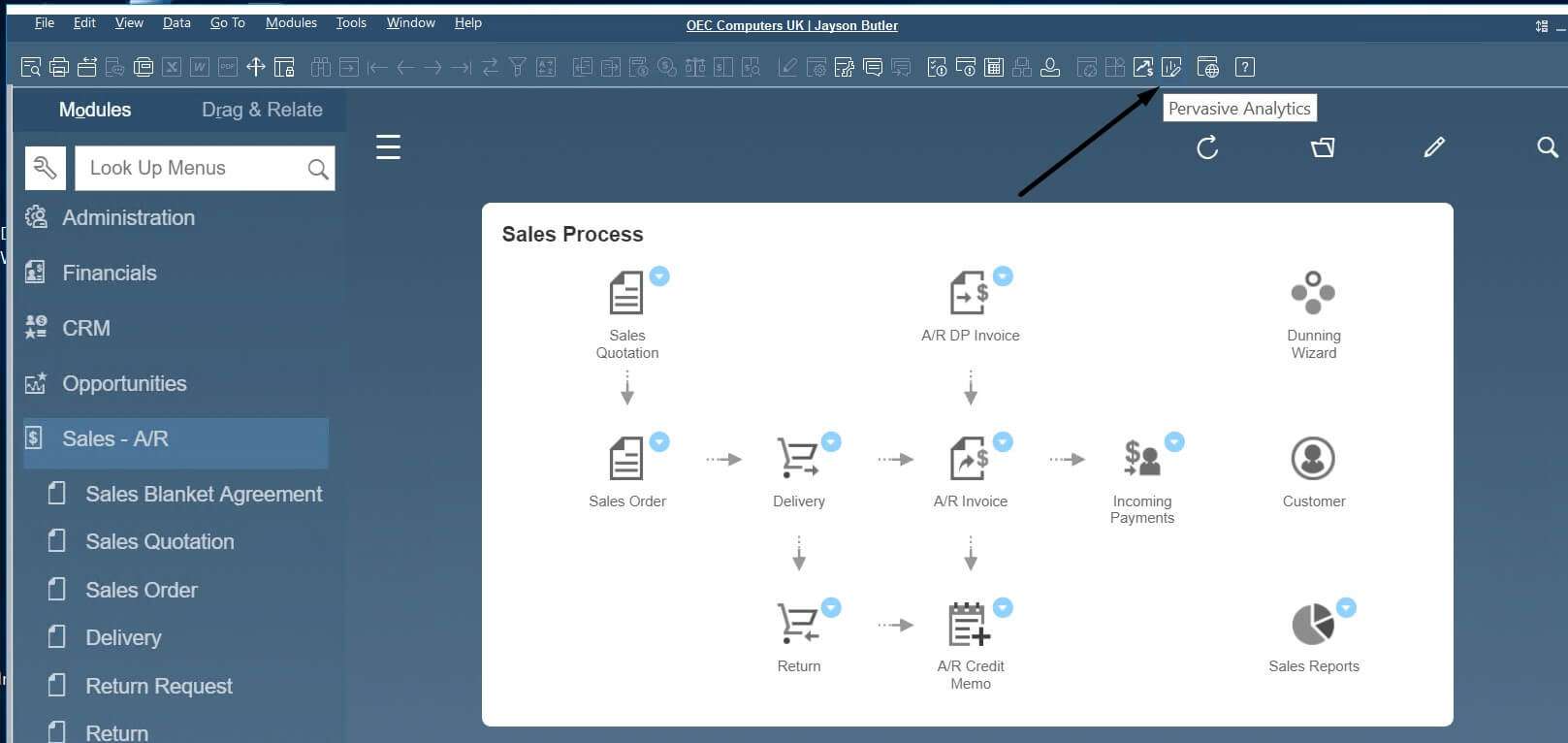1568x743 pixels.
Task: Expand dropdown beside Sales Quotation process icon
Action: point(659,276)
